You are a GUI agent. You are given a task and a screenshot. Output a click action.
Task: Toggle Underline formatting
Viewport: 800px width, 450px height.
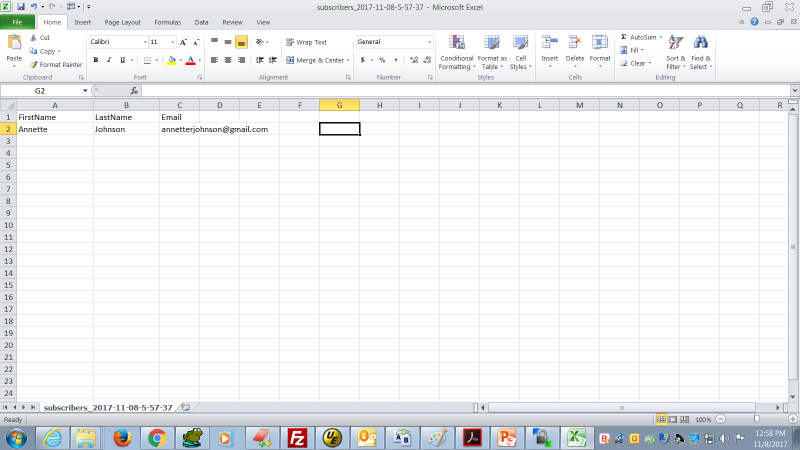tap(122, 60)
